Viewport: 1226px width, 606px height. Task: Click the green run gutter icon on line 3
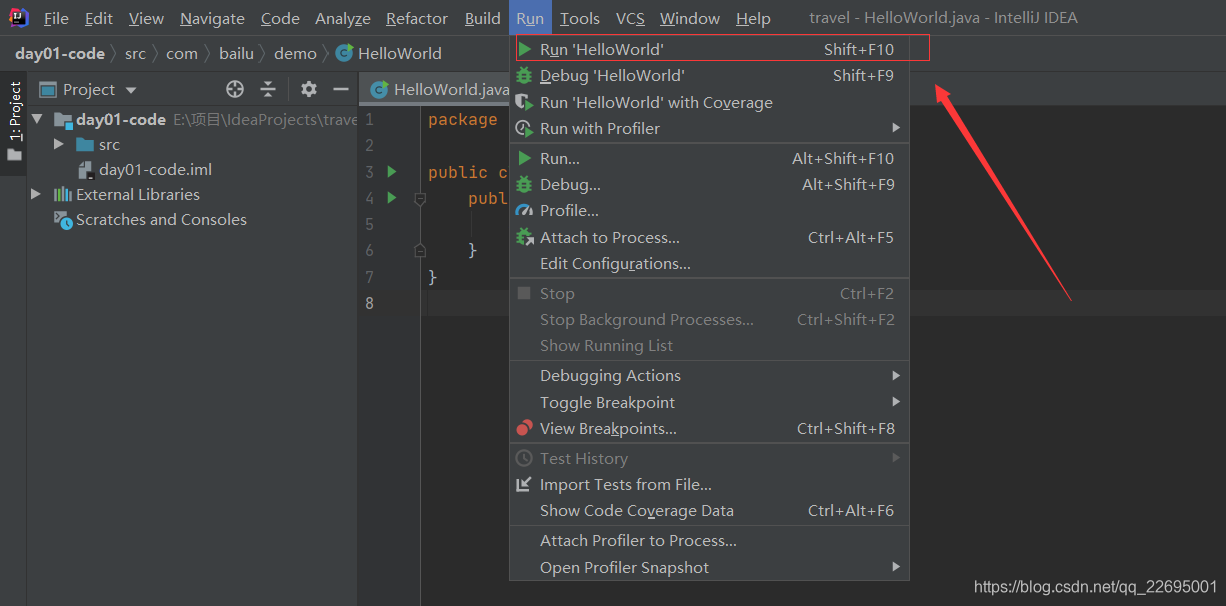(x=392, y=172)
